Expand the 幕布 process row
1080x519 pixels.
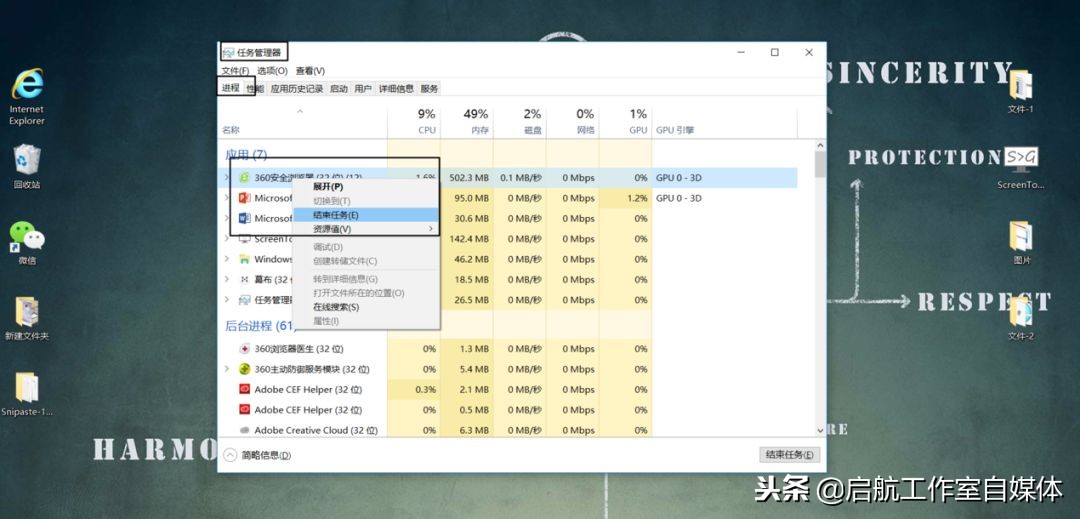pyautogui.click(x=227, y=279)
